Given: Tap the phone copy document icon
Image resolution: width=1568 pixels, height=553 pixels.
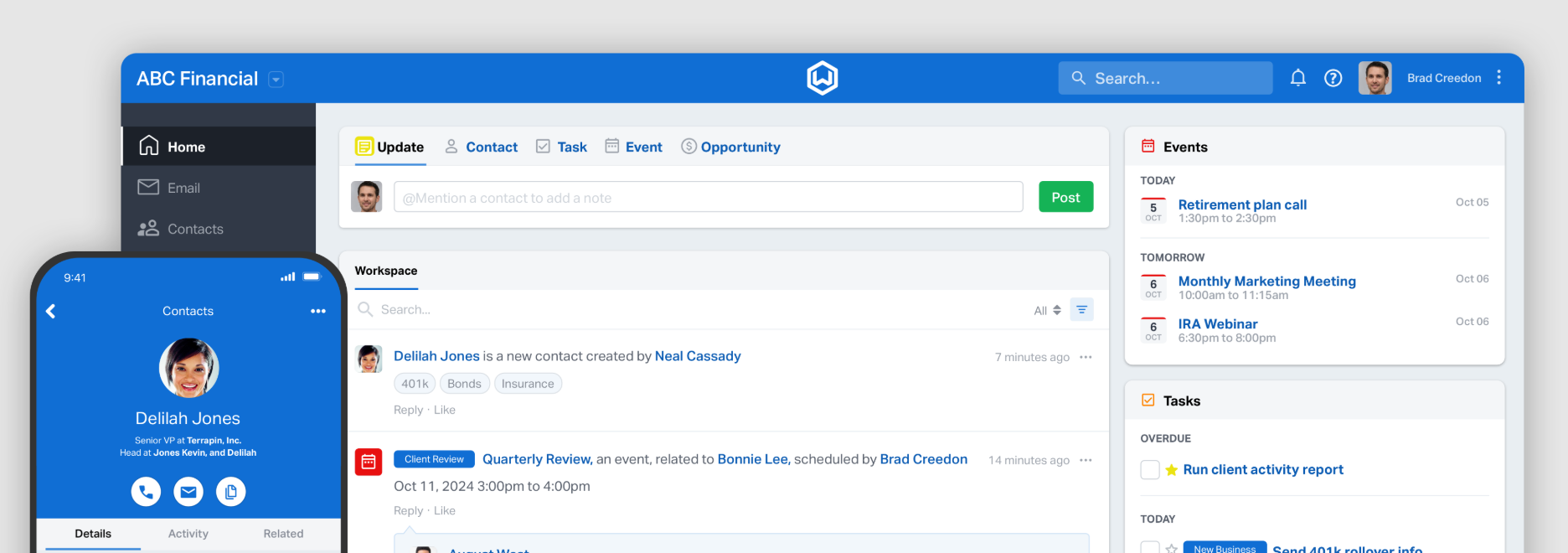Looking at the screenshot, I should [231, 492].
